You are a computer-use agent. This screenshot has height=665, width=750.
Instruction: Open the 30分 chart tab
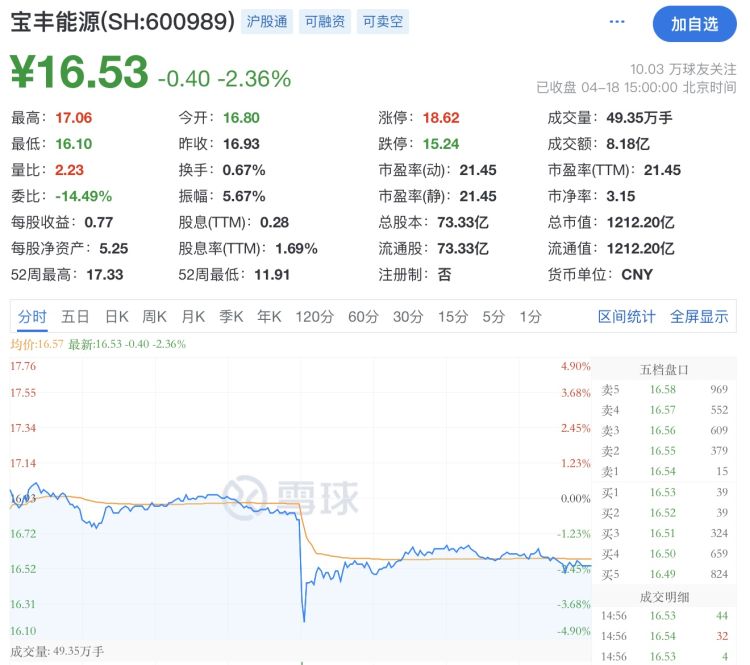408,317
